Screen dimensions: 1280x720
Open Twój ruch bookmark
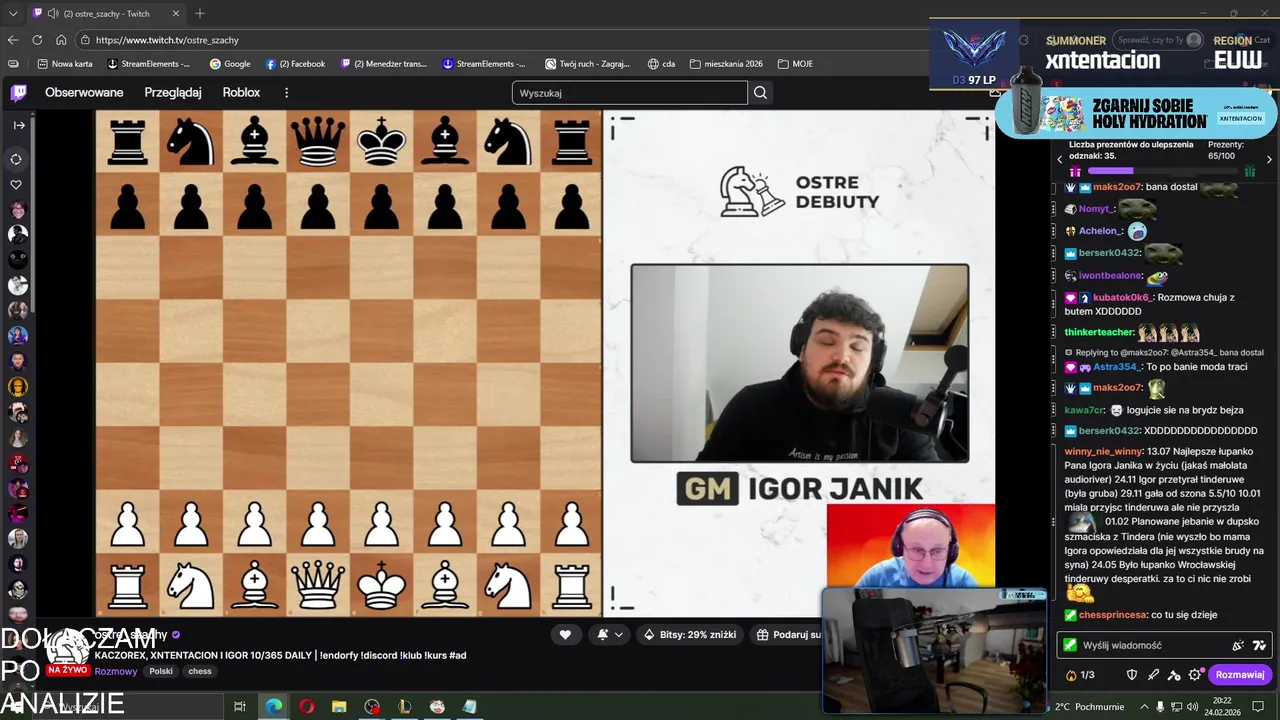click(588, 64)
